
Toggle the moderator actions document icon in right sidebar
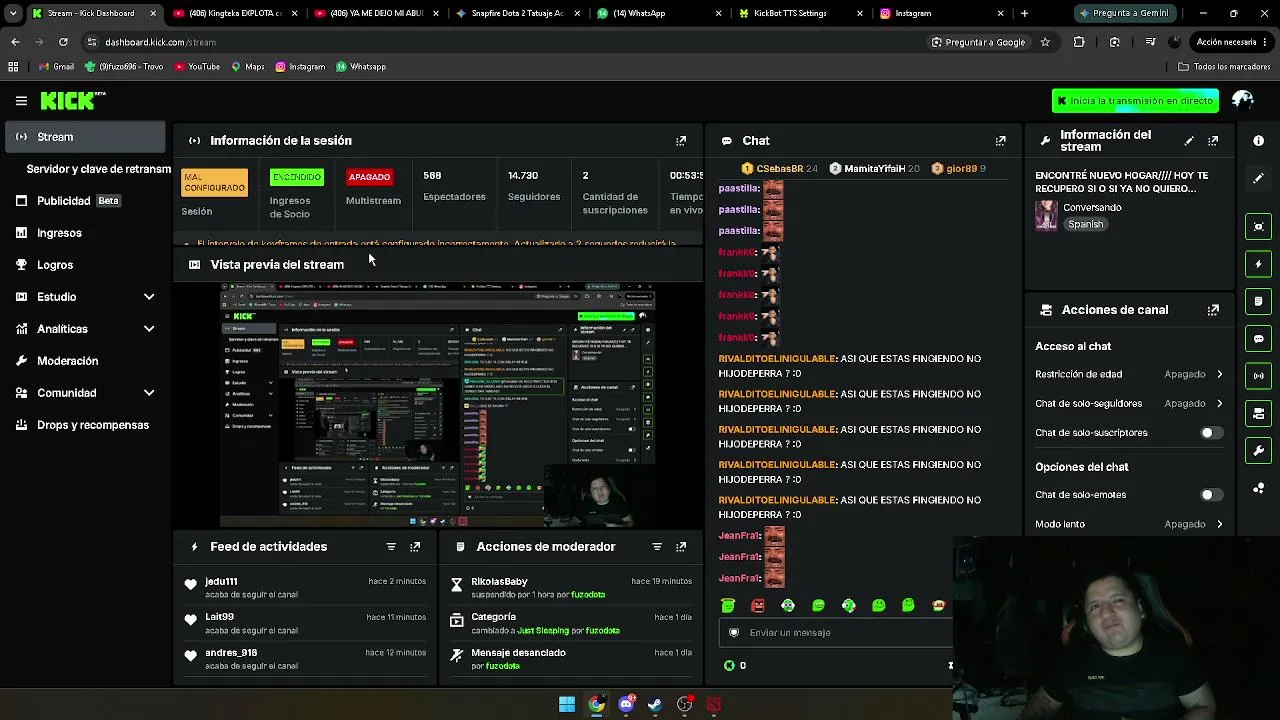tap(1258, 301)
